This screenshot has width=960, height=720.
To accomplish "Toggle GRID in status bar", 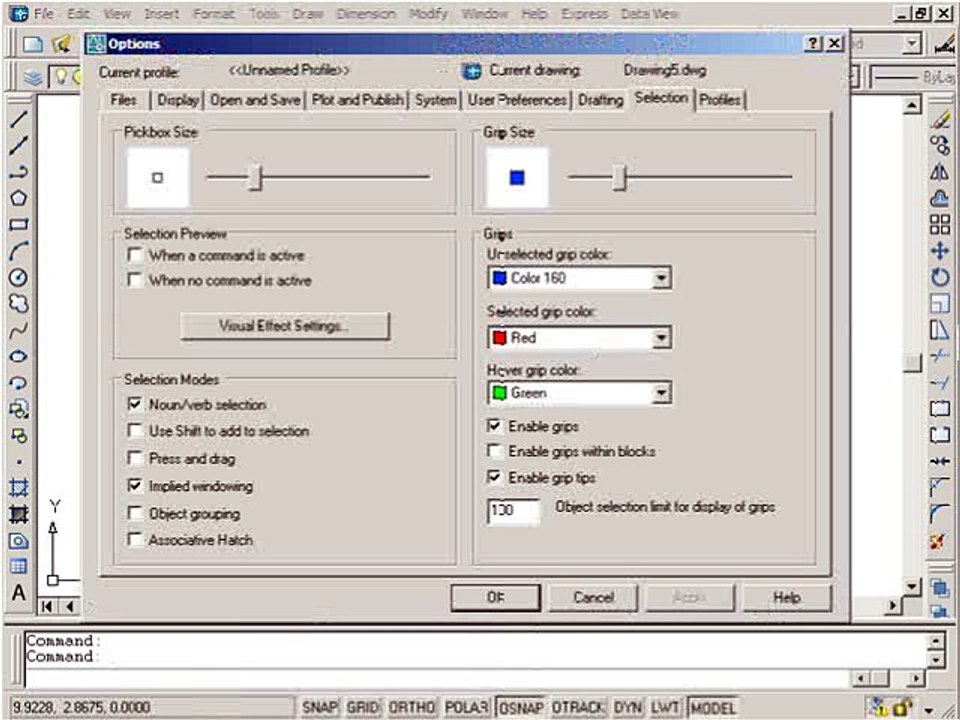I will (x=362, y=708).
